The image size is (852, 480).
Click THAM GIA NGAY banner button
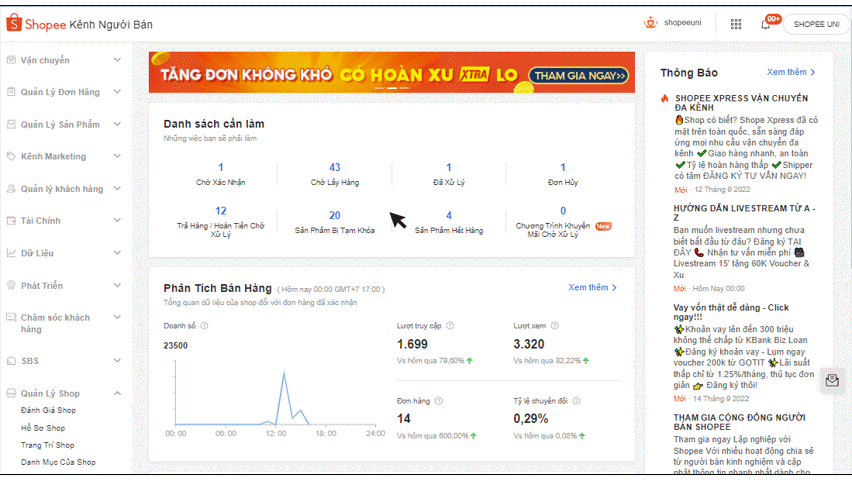pos(579,76)
